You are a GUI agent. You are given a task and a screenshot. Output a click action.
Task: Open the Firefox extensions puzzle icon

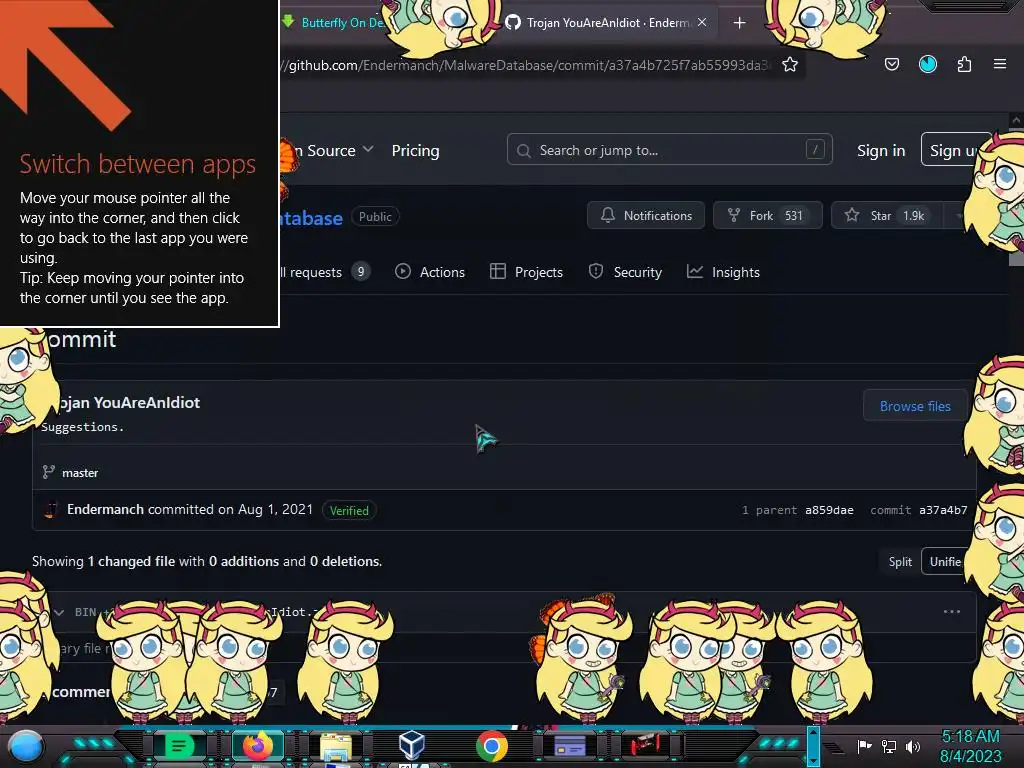(964, 64)
